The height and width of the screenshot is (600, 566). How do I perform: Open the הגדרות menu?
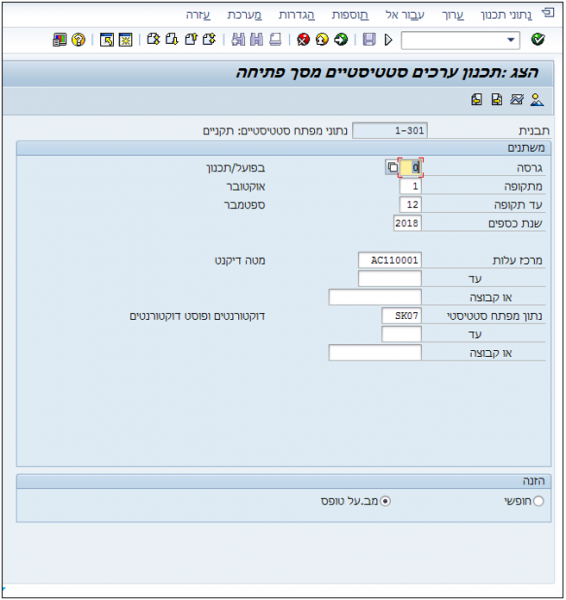point(297,15)
